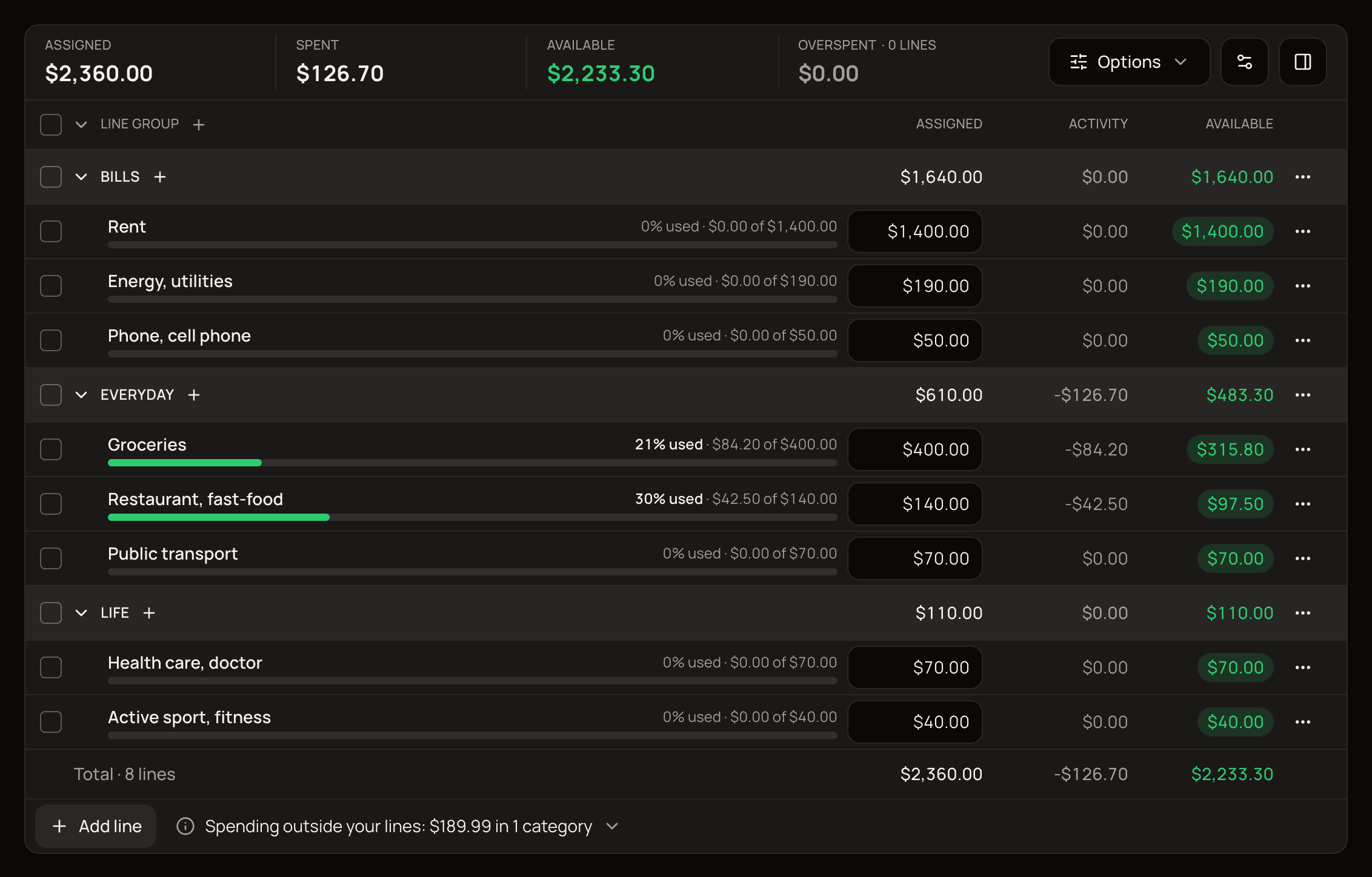Open the filter settings sliders icon
The height and width of the screenshot is (877, 1372).
coord(1244,62)
